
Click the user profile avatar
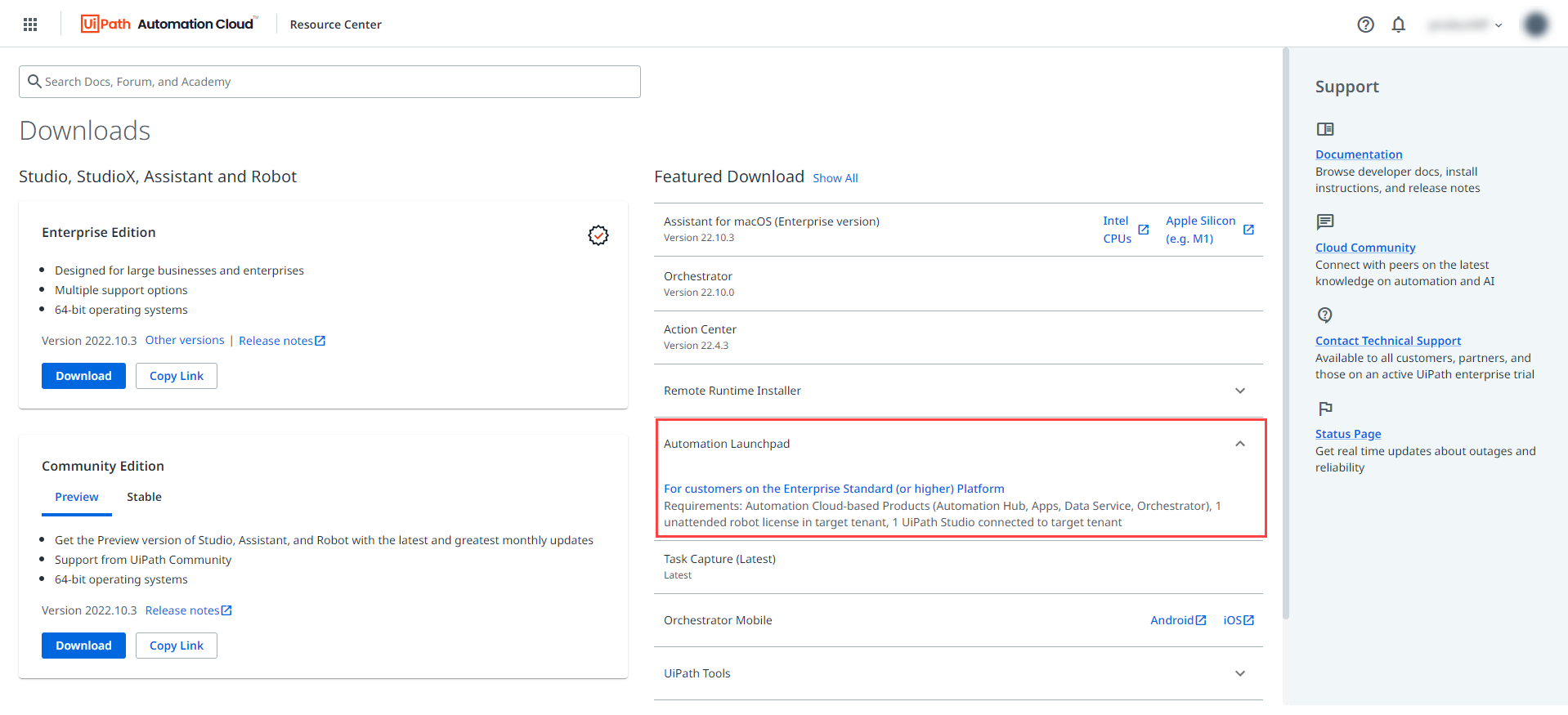(1535, 25)
